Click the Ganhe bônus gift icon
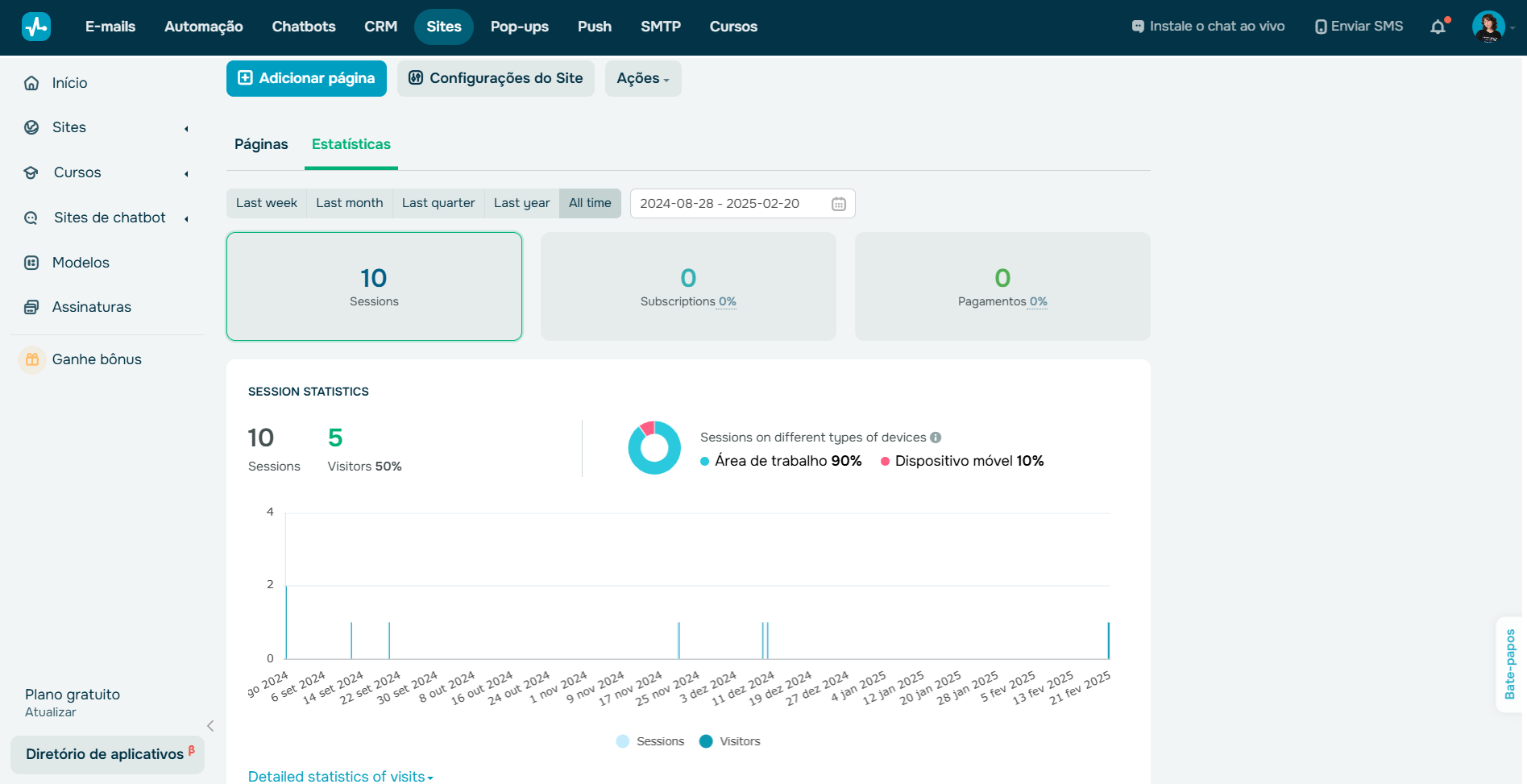Image resolution: width=1527 pixels, height=784 pixels. point(32,359)
